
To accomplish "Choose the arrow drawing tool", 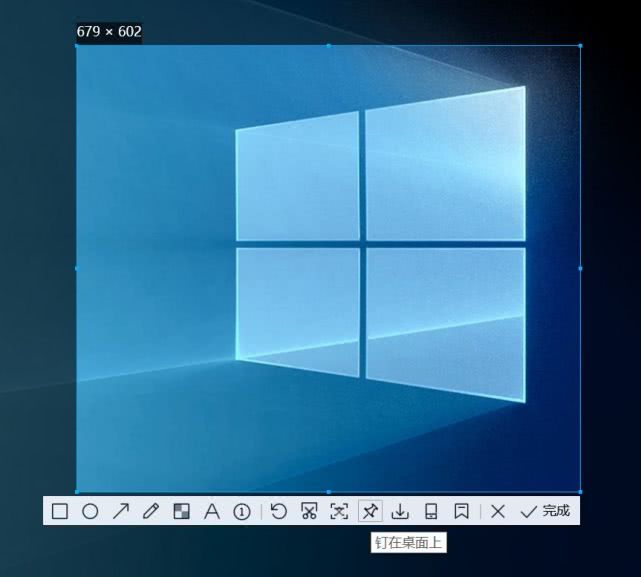I will coord(121,511).
